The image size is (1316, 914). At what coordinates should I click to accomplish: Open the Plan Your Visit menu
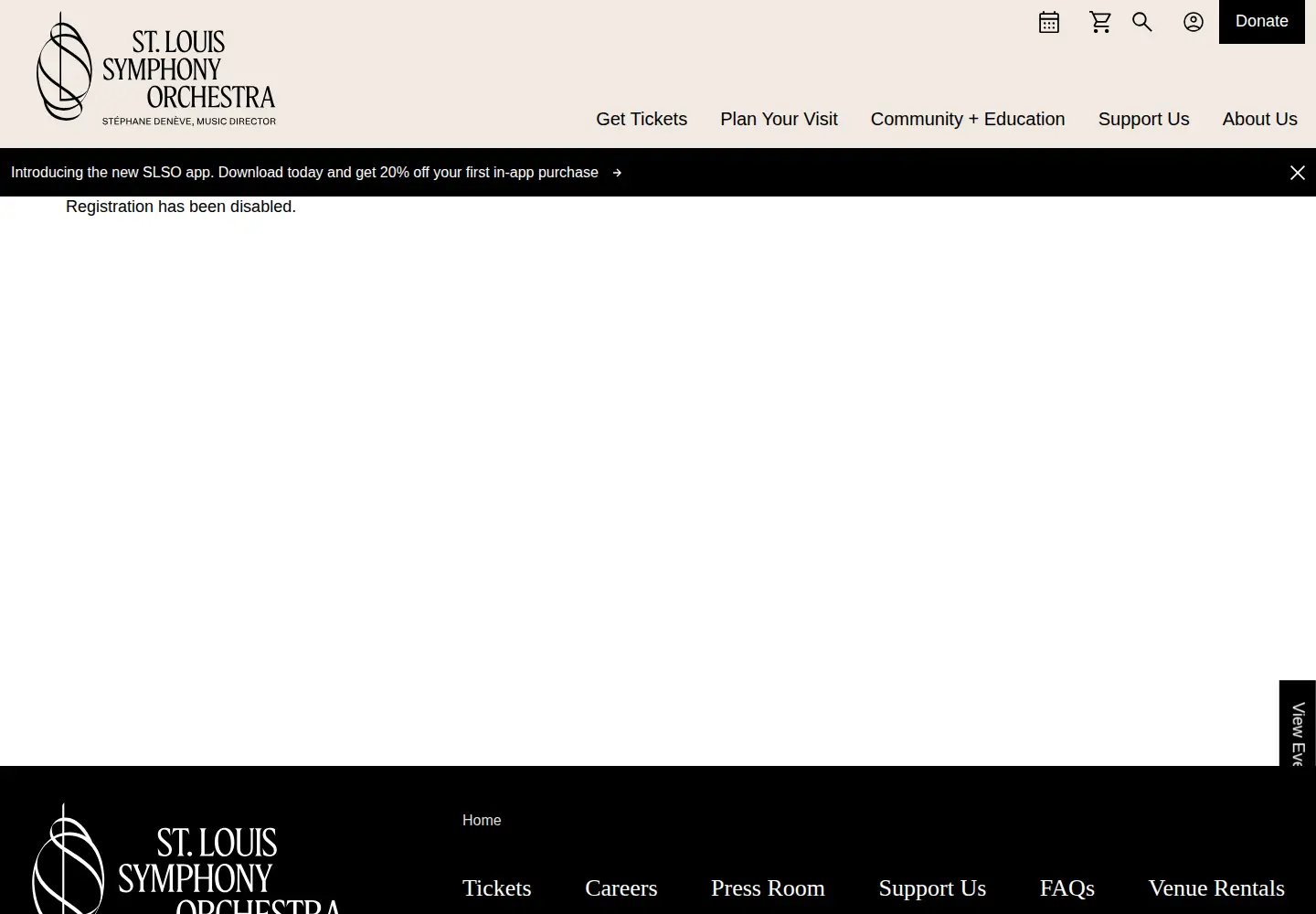[x=779, y=119]
